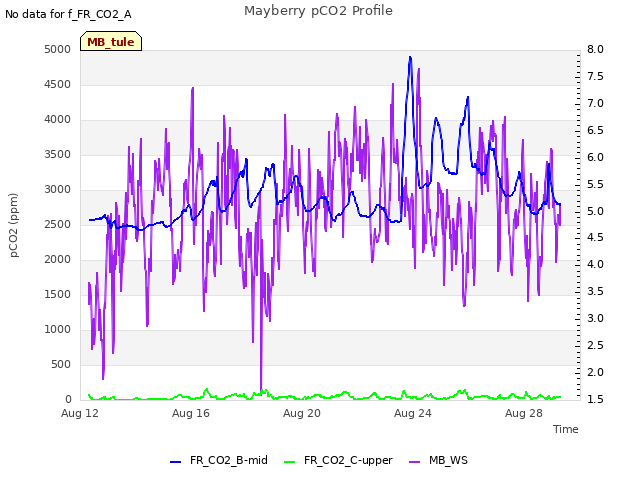Click the FR_CO2_C-upper legend entry
This screenshot has width=640, height=480.
point(338,460)
